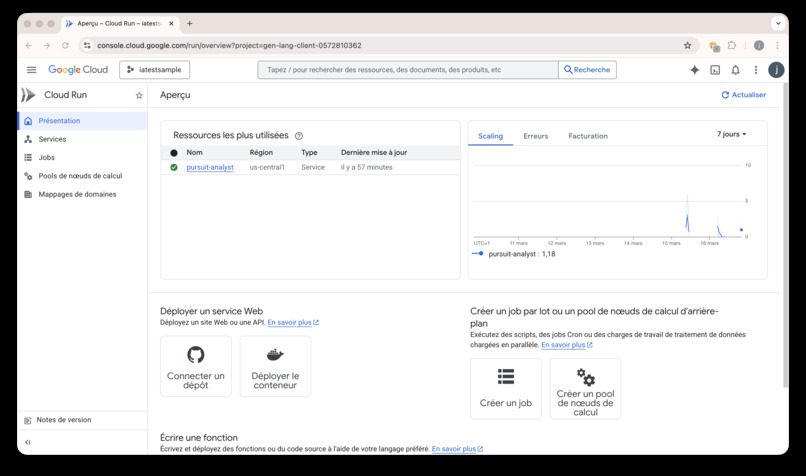The image size is (806, 476).
Task: Click the page vertical scrollbar
Action: tap(785, 235)
